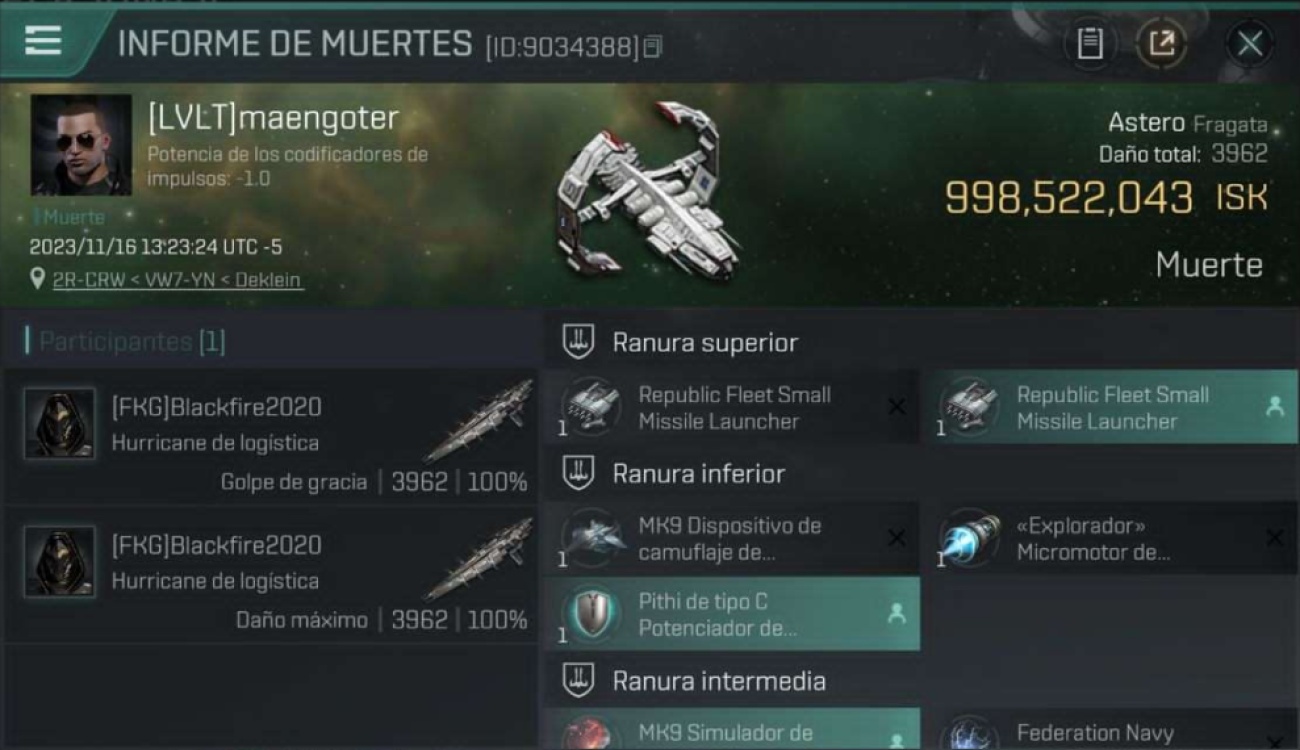Open the hamburger menu icon
The height and width of the screenshot is (750, 1300).
tap(43, 41)
